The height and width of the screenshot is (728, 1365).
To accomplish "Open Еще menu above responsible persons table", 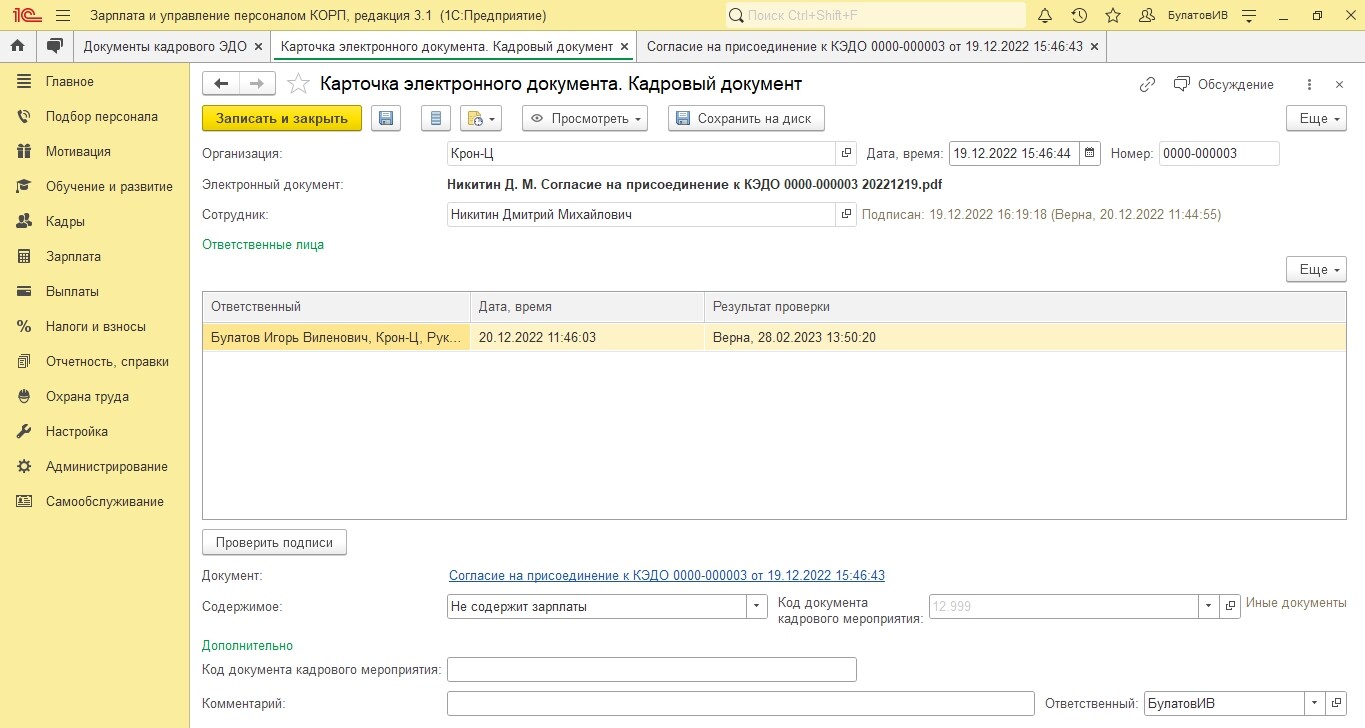I will tap(1316, 269).
